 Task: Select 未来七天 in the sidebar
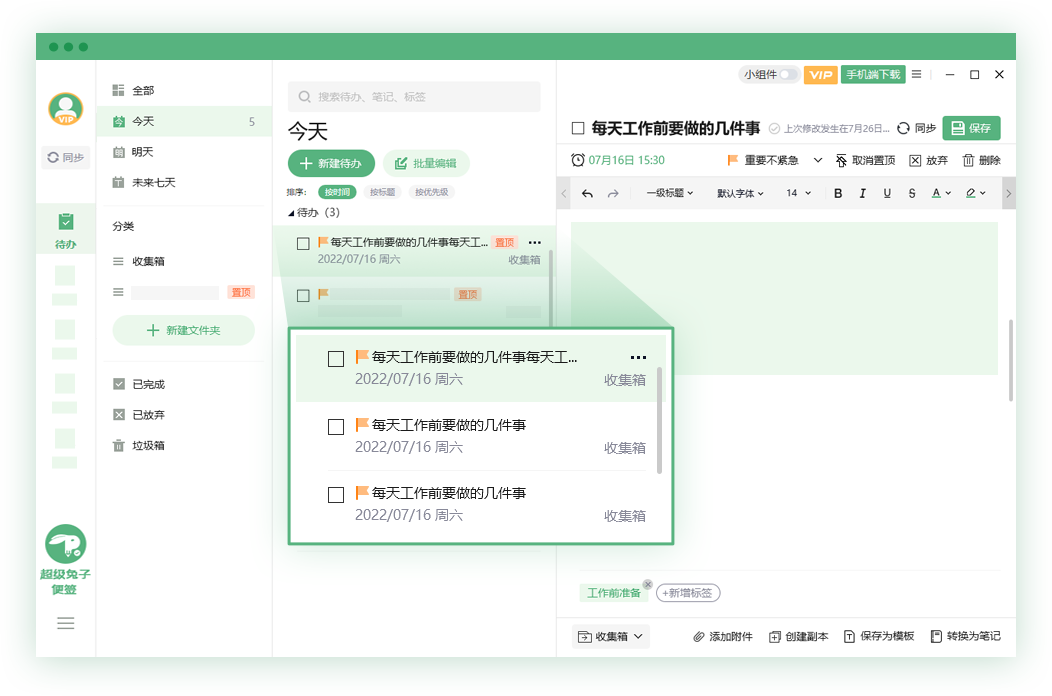tap(184, 183)
